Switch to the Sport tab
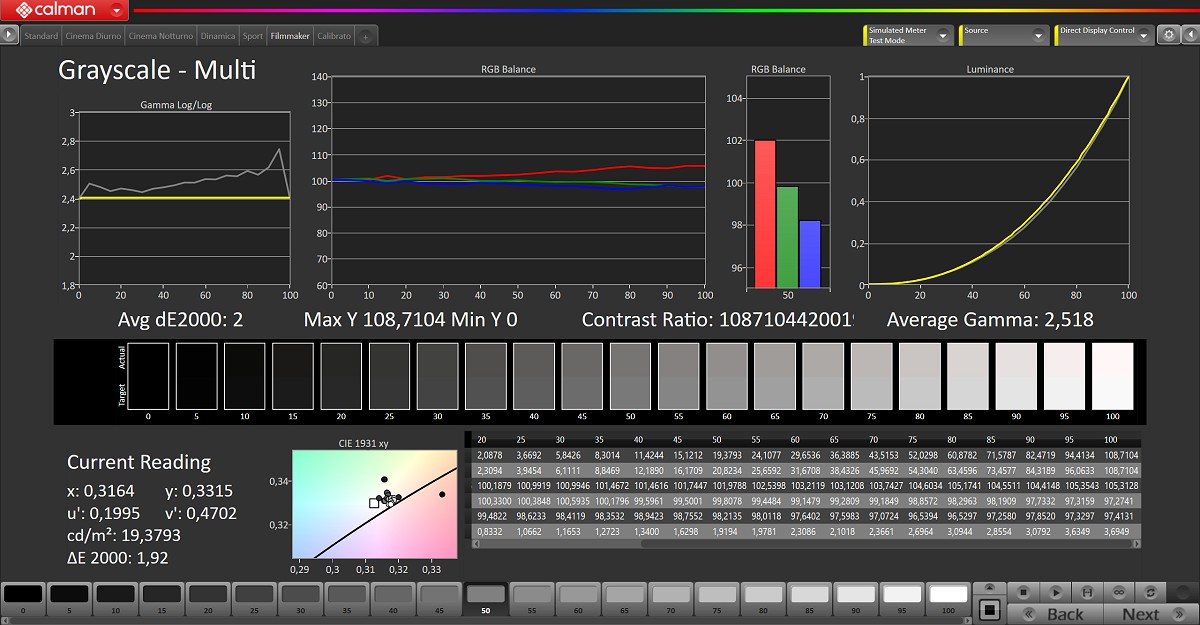The image size is (1200, 625). (253, 36)
